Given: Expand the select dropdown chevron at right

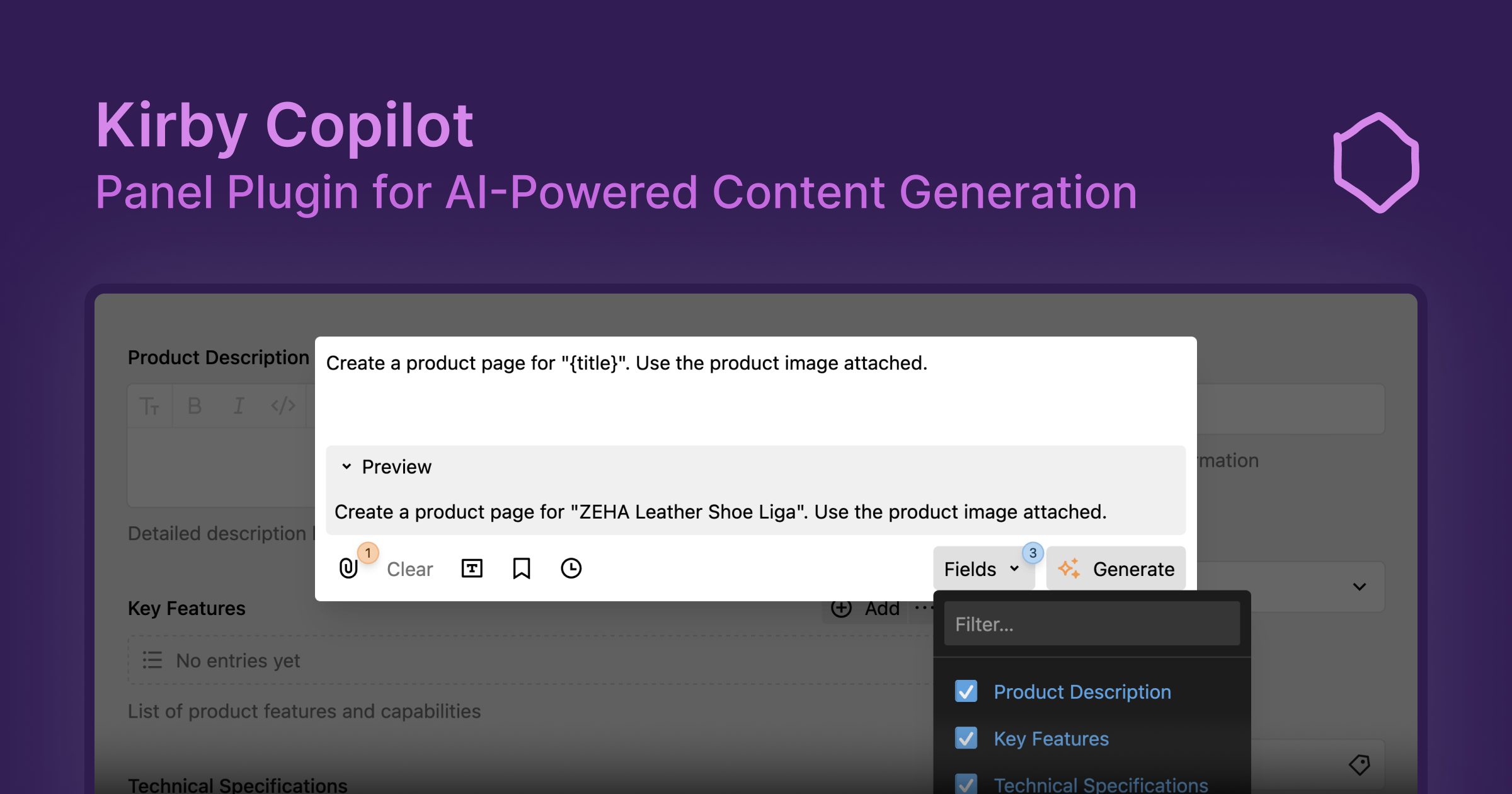Looking at the screenshot, I should (1359, 587).
